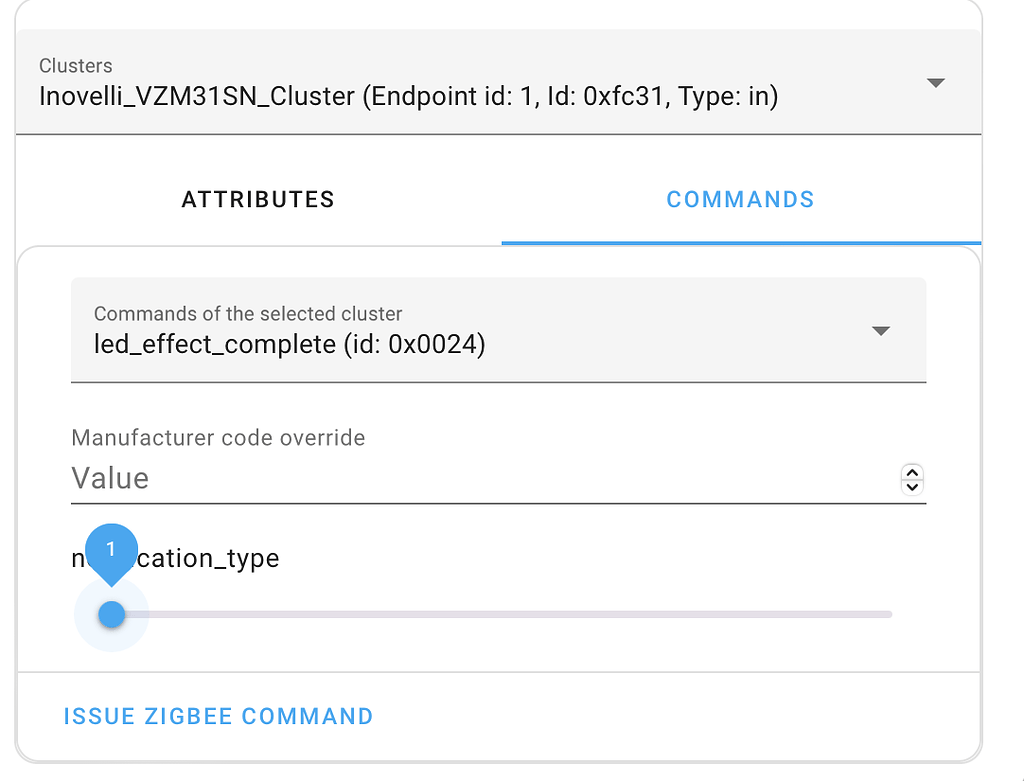Expand the cluster selection arrow
Screen dimensions: 1024x781
pyautogui.click(x=936, y=84)
